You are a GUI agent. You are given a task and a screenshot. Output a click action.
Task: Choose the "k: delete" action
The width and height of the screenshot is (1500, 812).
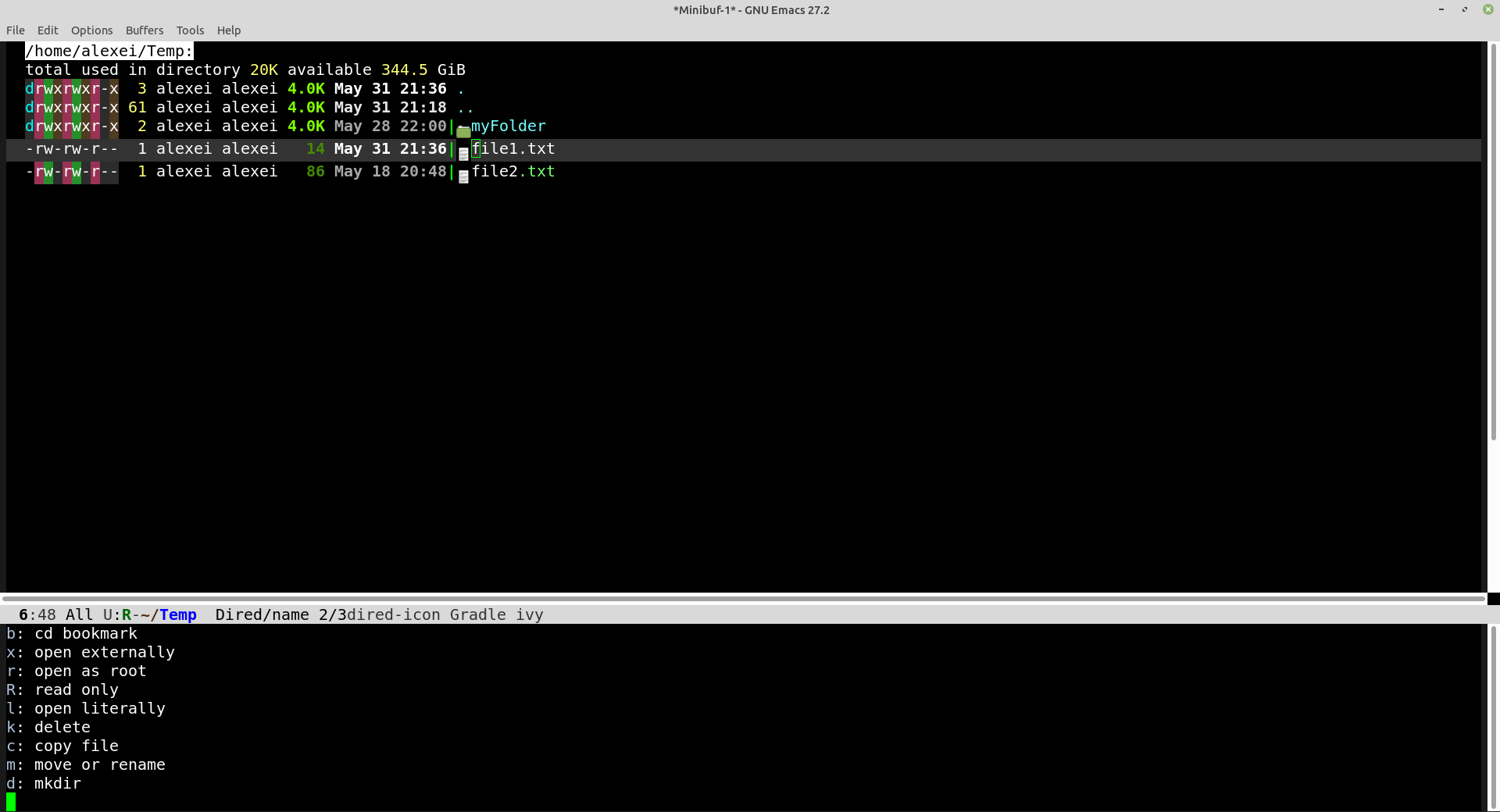point(48,727)
